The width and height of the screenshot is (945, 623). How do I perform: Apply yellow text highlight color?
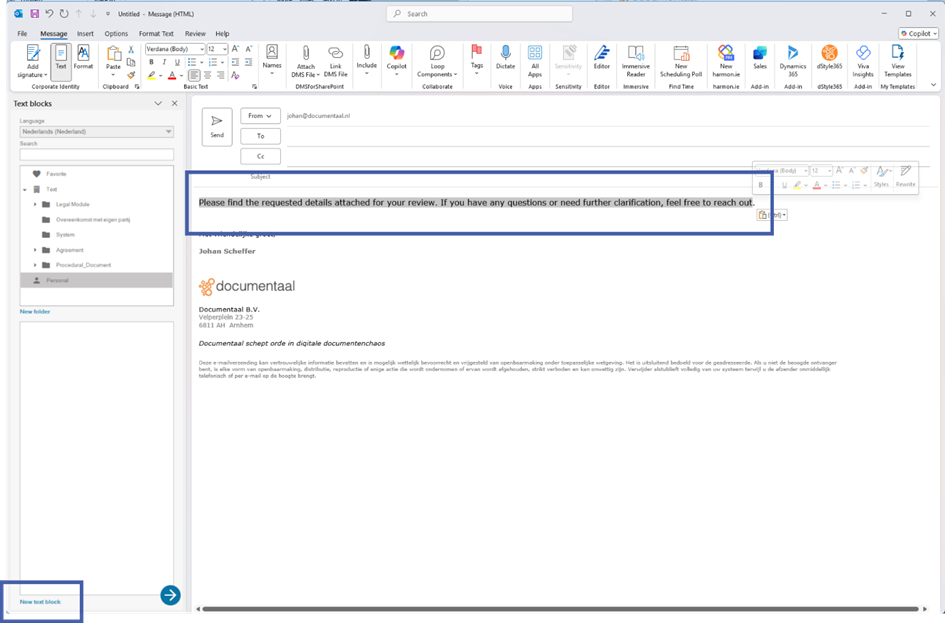[151, 75]
